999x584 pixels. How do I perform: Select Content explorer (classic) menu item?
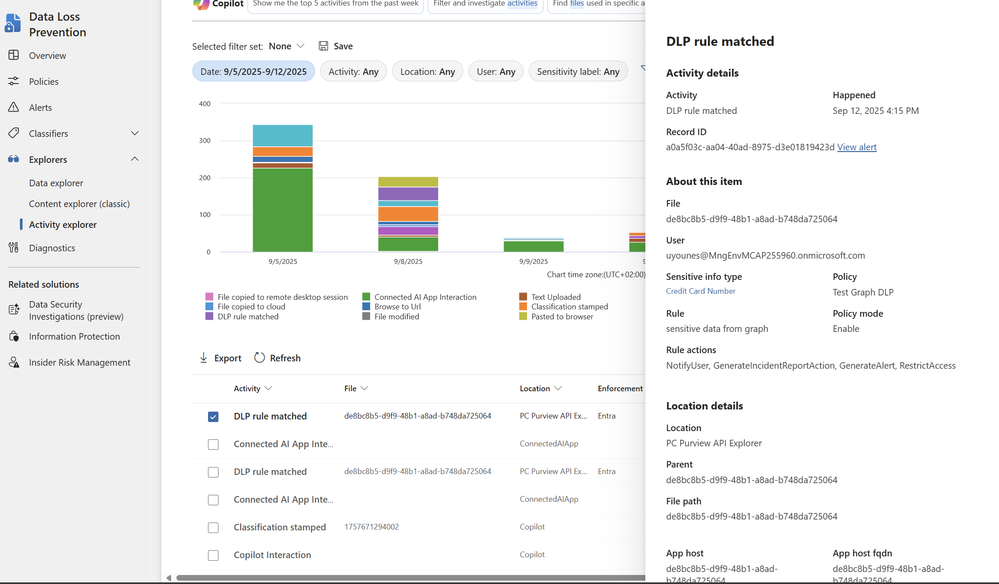[x=79, y=204]
